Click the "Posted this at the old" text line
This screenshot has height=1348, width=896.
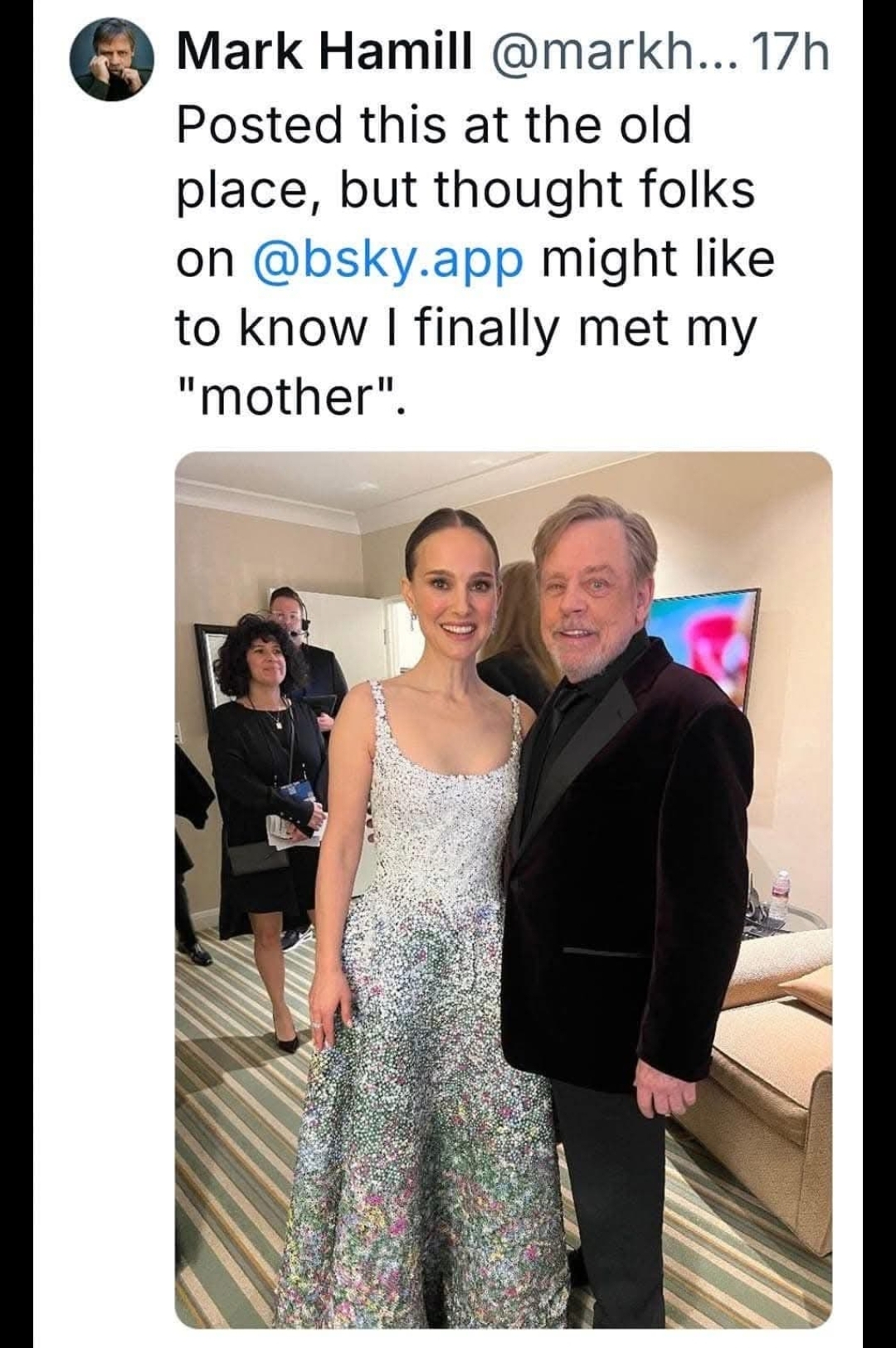tap(434, 124)
